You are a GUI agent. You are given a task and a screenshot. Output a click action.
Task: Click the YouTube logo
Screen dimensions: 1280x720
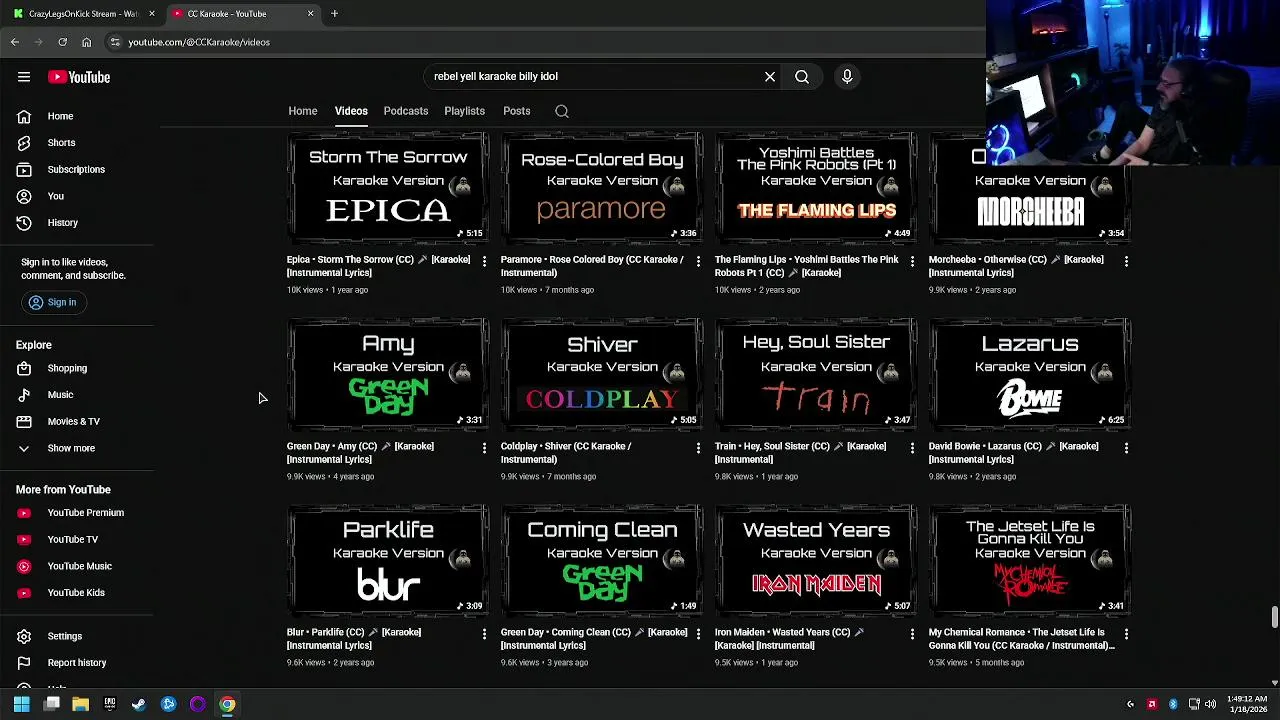coord(78,77)
